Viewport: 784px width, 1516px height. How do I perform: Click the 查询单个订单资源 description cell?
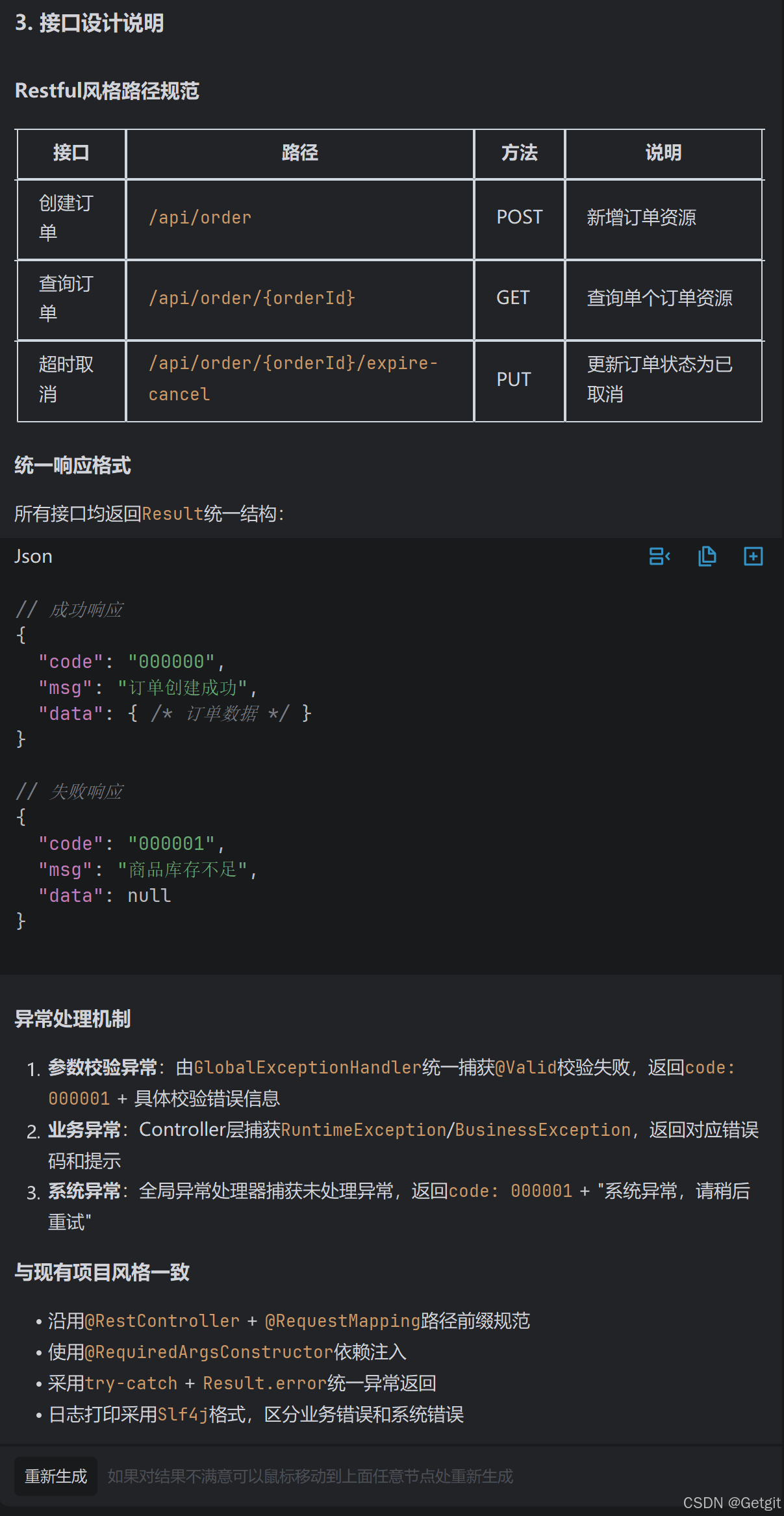[663, 299]
